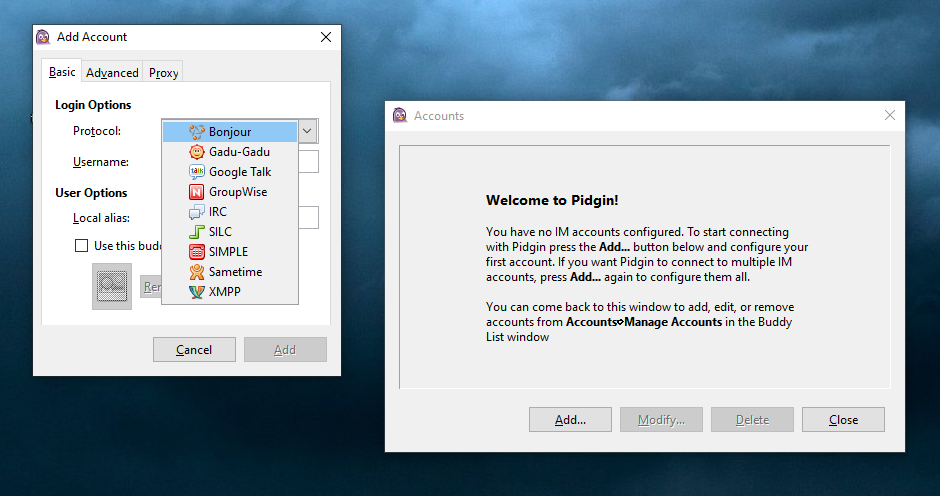Image resolution: width=940 pixels, height=496 pixels.
Task: Click Close button in Accounts window
Action: click(843, 420)
